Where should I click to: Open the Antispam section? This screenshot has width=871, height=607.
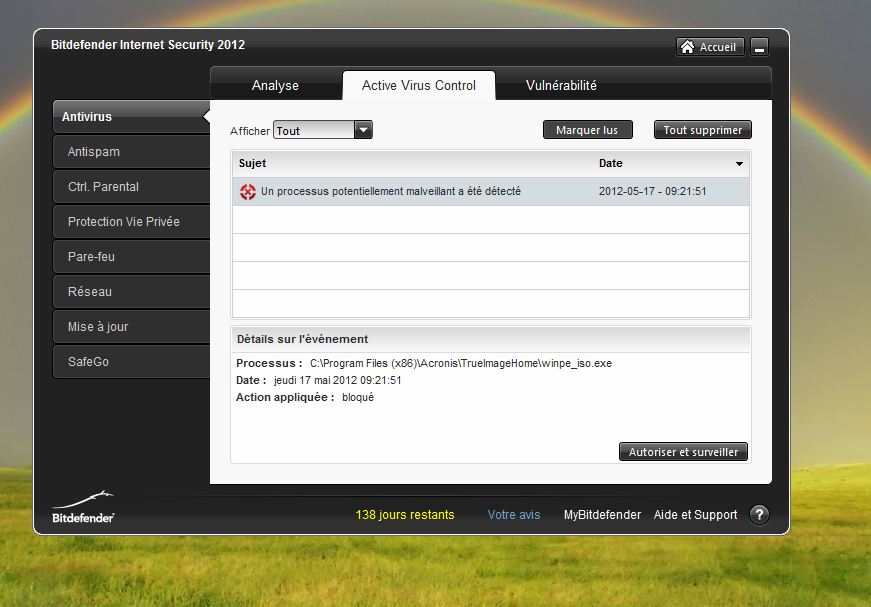[131, 152]
